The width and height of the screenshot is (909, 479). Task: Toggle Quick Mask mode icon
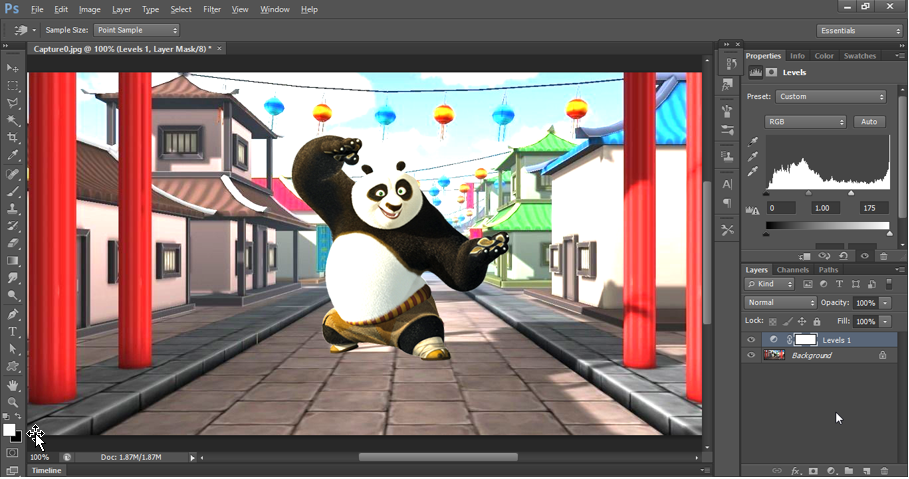pos(12,453)
